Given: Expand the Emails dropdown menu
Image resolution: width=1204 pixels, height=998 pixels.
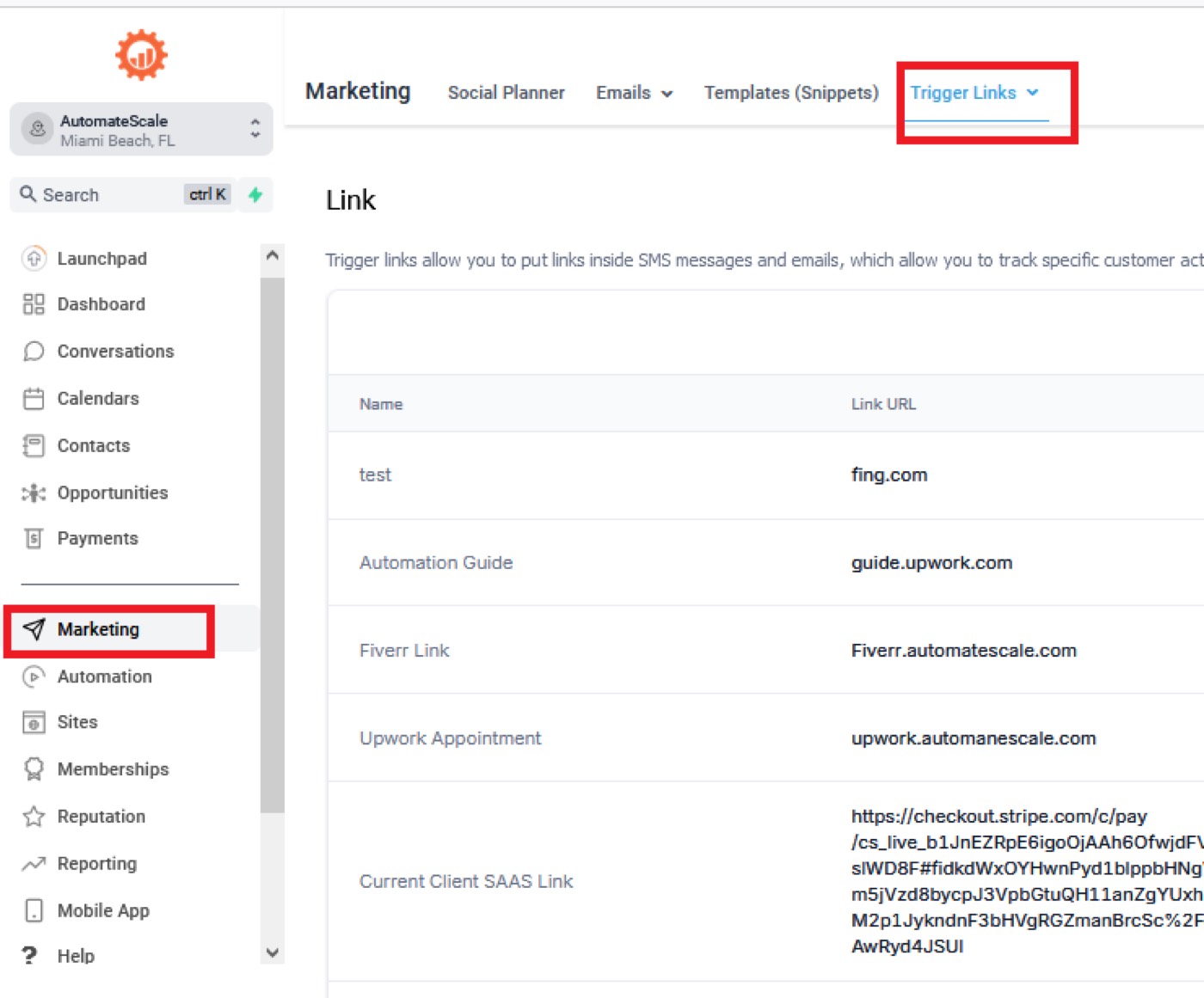Looking at the screenshot, I should pyautogui.click(x=635, y=93).
